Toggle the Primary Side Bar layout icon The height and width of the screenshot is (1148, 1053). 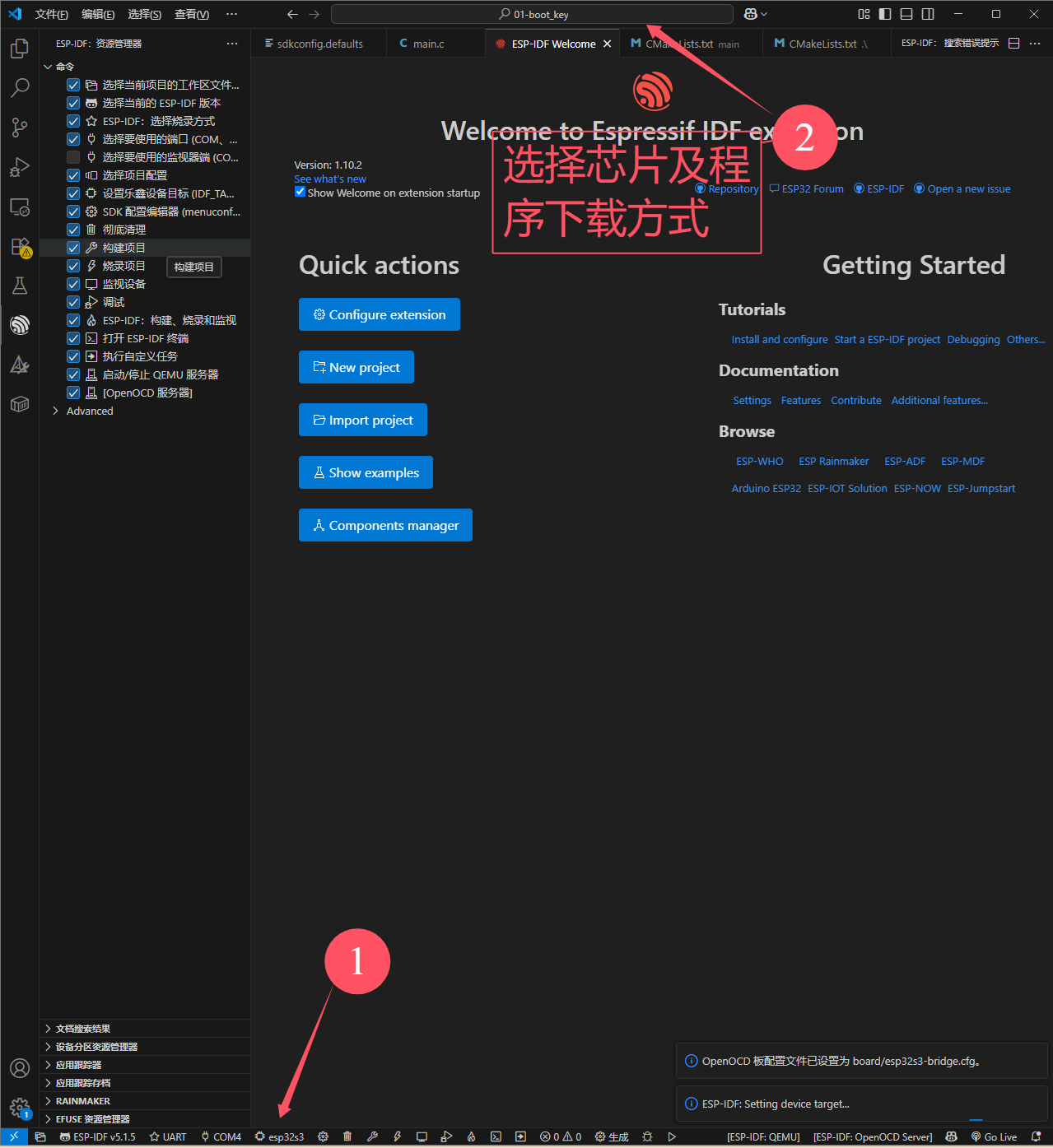pyautogui.click(x=885, y=14)
